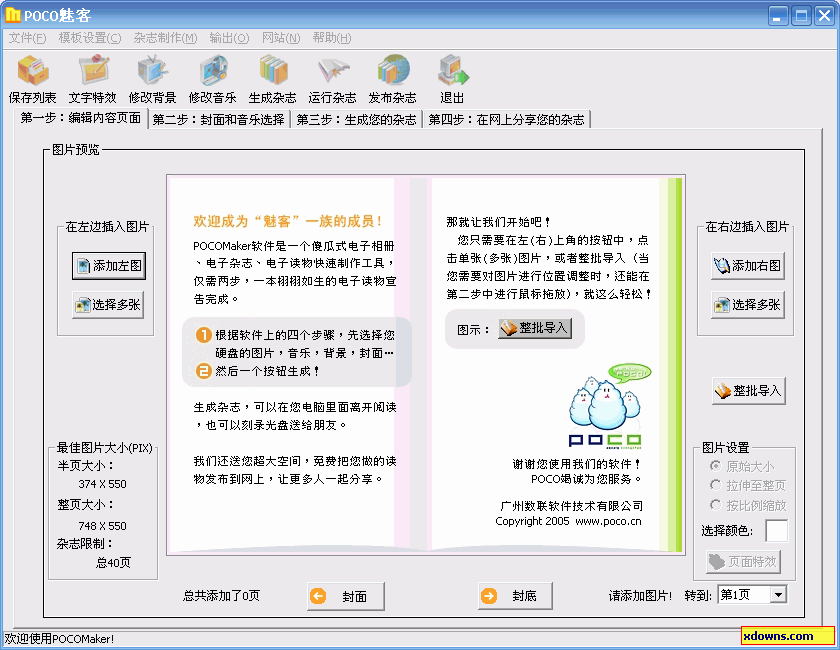Image resolution: width=840 pixels, height=650 pixels.
Task: Click the 那就让我们开始吧! text
Action: point(498,222)
